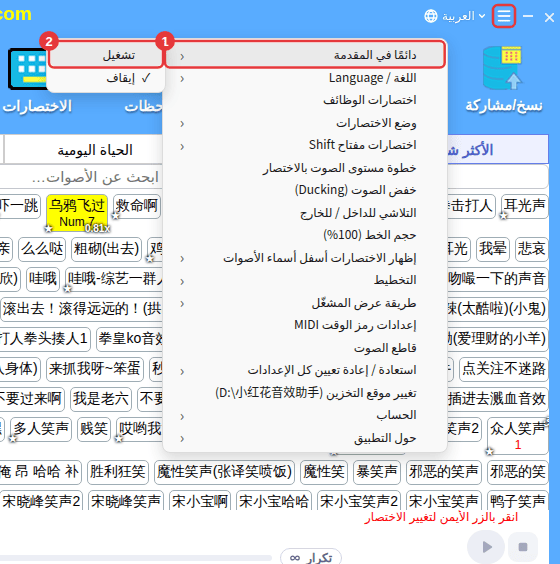Choose اختصارات الوظائف menu item

(305, 100)
